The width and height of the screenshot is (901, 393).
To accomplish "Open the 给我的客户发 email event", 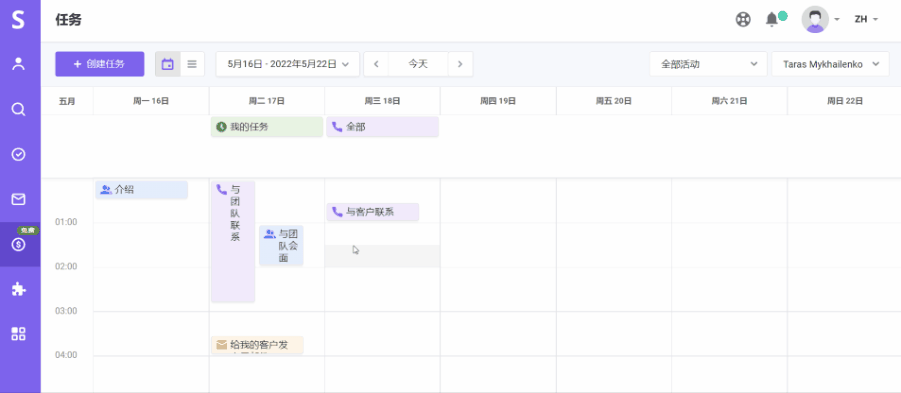I will 257,345.
